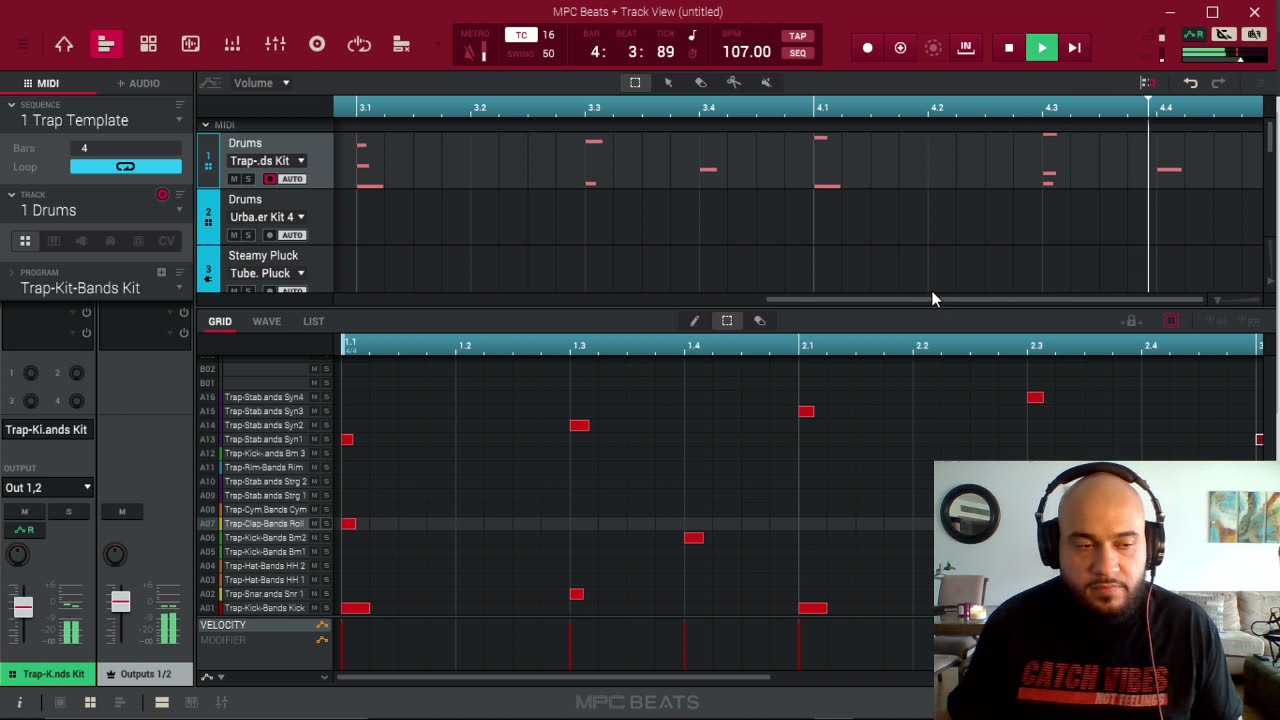The width and height of the screenshot is (1280, 720).
Task: Open the Channel Mixer sliders icon
Action: [x=275, y=44]
